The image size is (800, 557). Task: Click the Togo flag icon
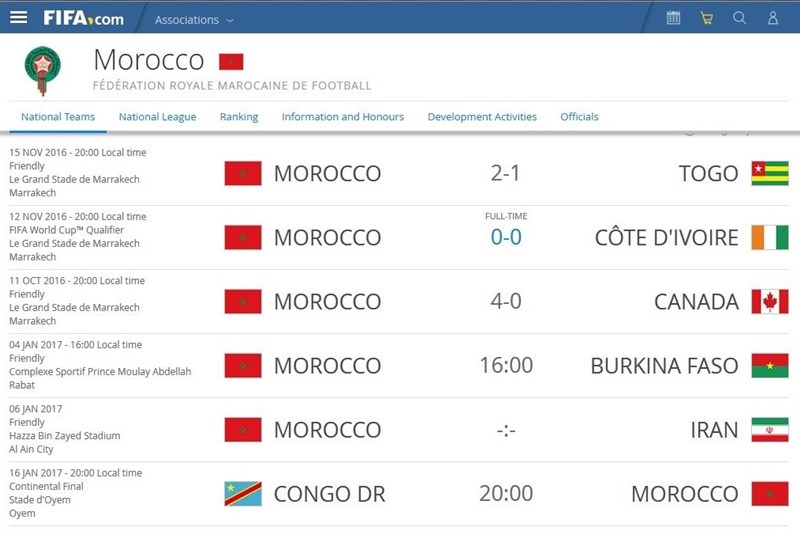coord(769,173)
